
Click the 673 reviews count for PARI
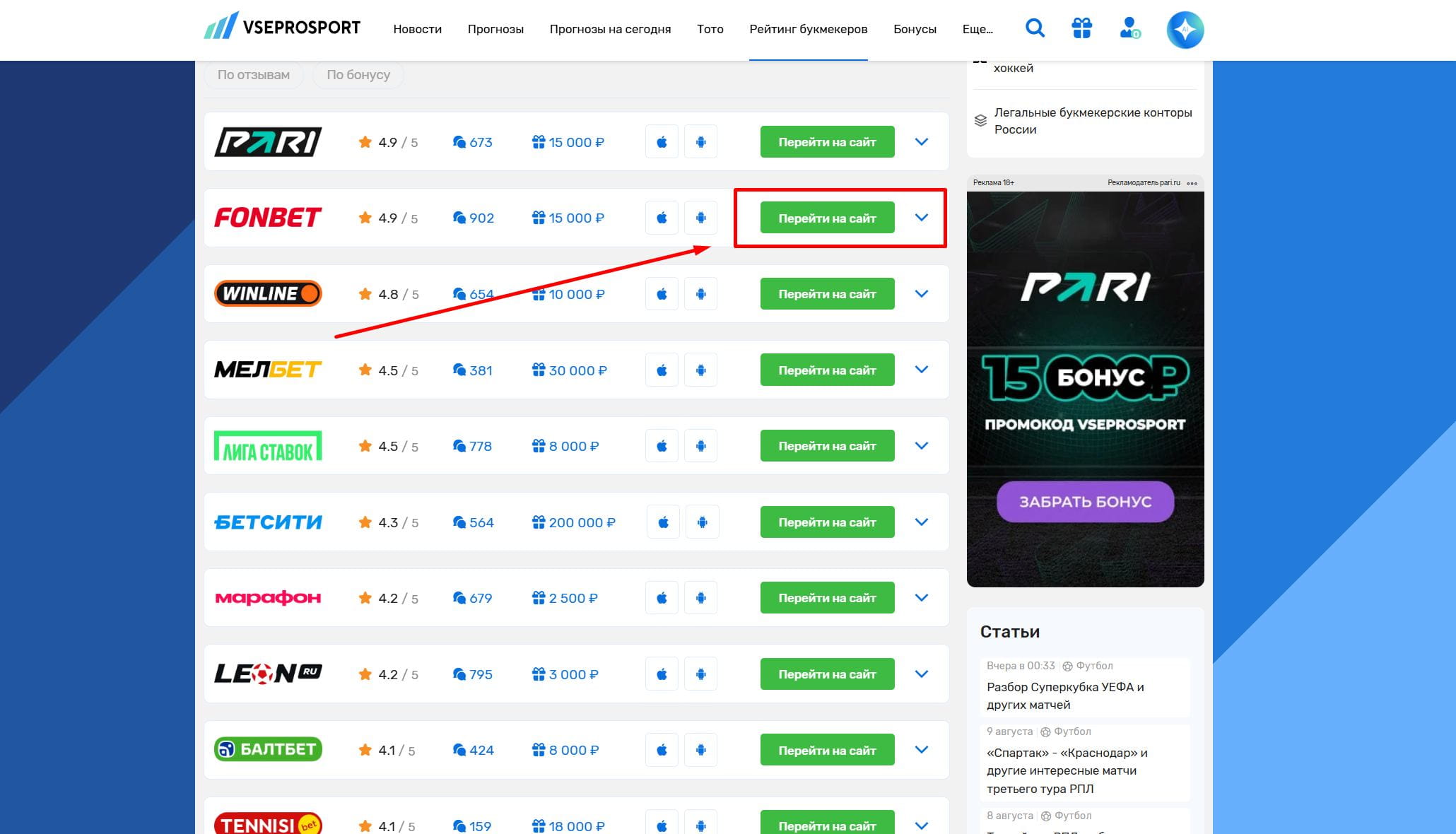[x=473, y=142]
